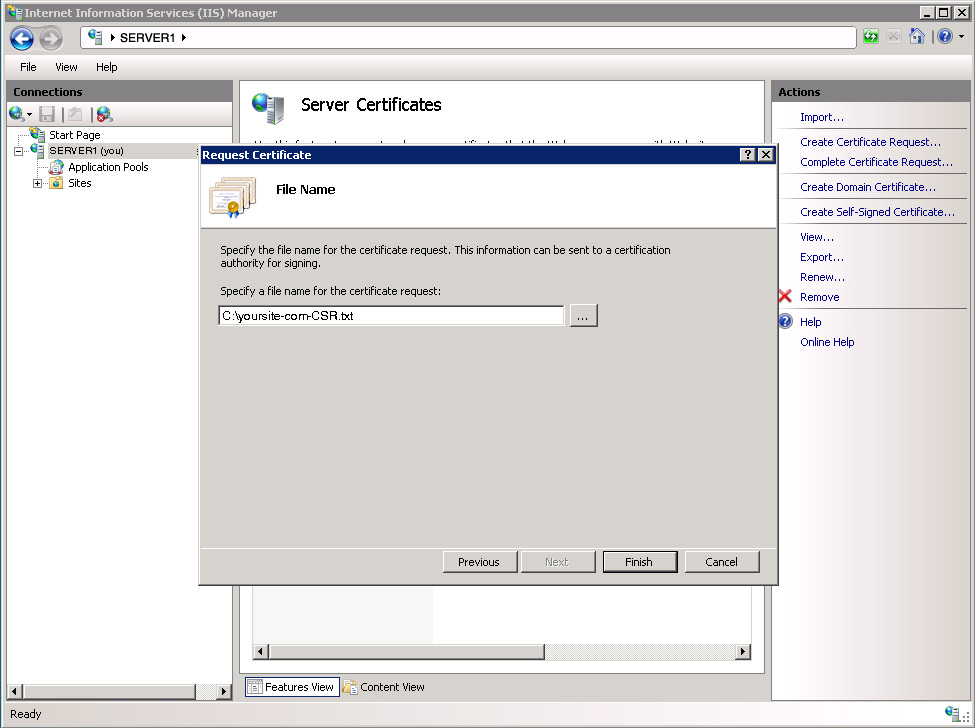Viewport: 975px width, 728px height.
Task: Open the Online Help link
Action: [x=827, y=341]
